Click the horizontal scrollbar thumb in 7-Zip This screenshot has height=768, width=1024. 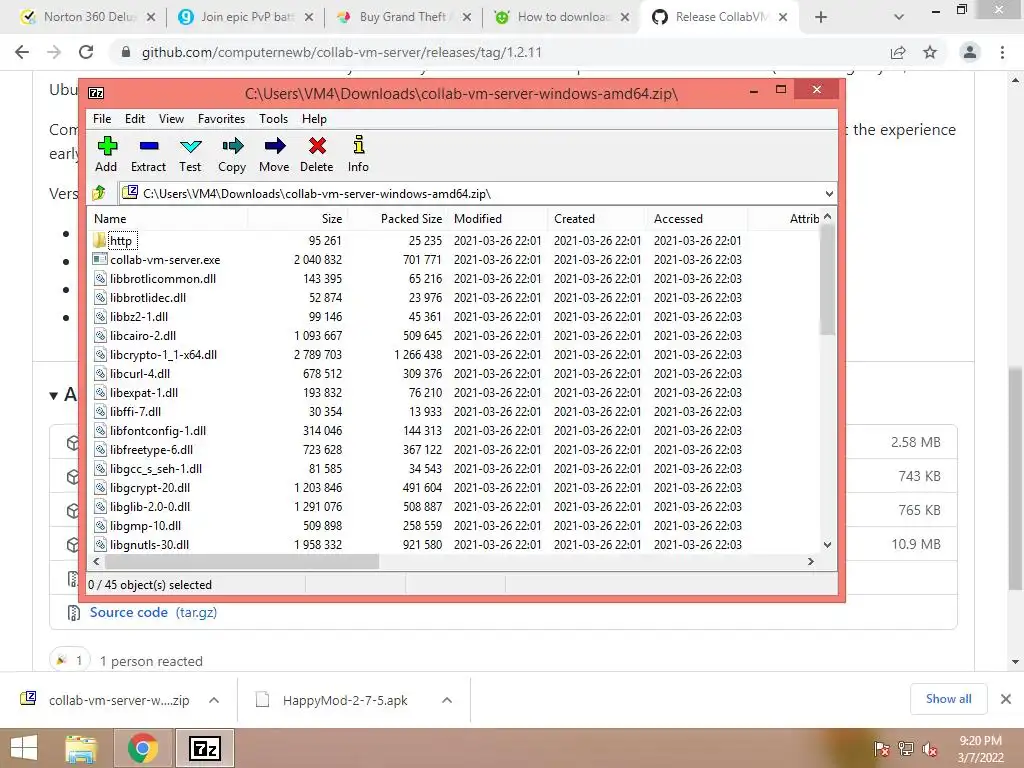coord(242,562)
